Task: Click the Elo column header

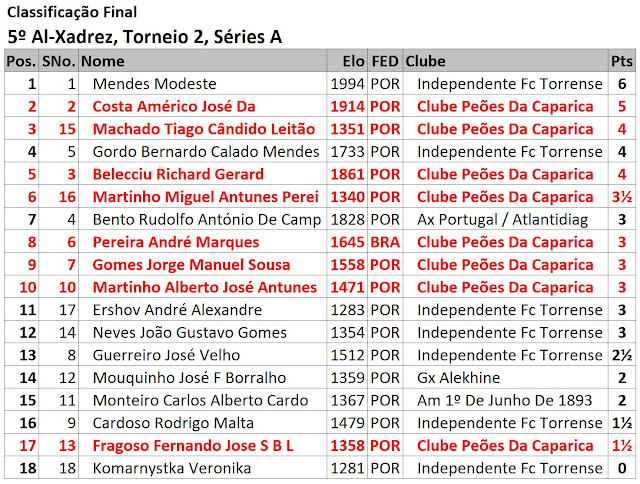Action: pos(353,61)
